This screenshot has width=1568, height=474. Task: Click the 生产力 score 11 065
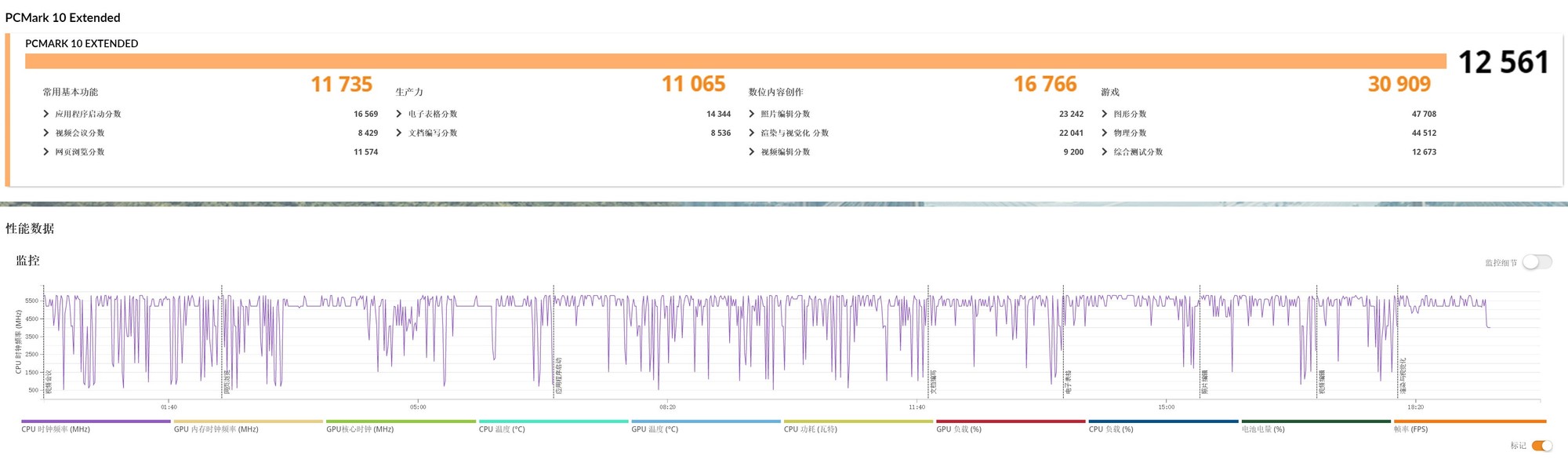693,84
